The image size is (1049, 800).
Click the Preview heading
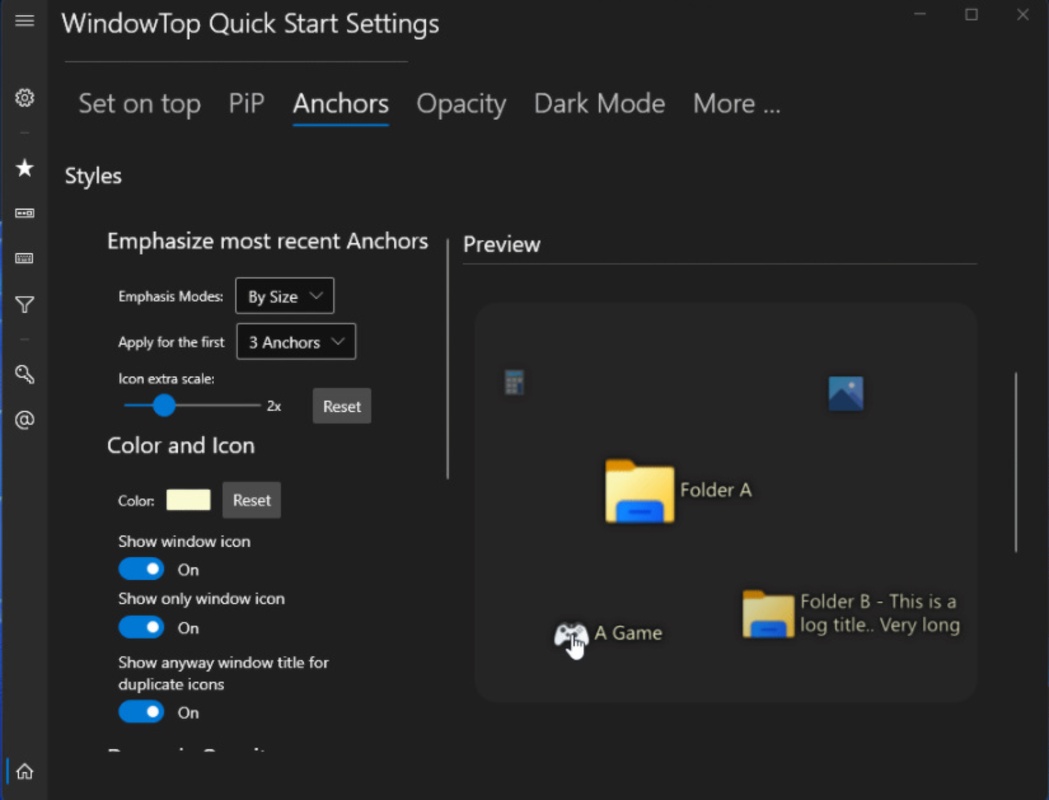click(502, 244)
